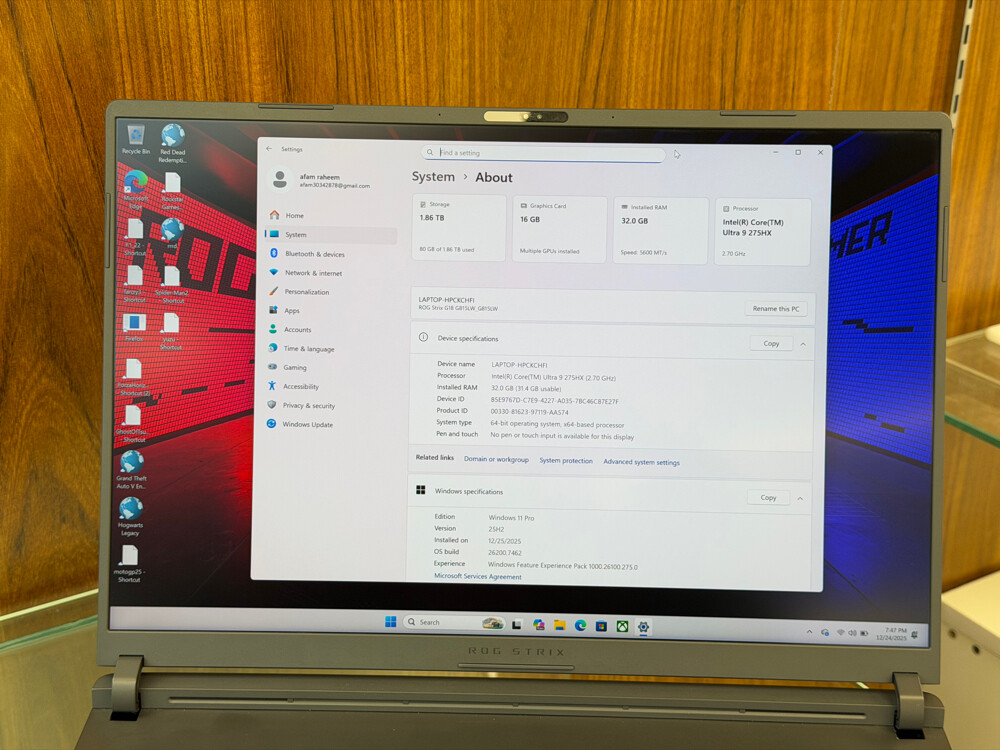Open Task View from the taskbar
Screen dimensions: 1000x750
517,625
